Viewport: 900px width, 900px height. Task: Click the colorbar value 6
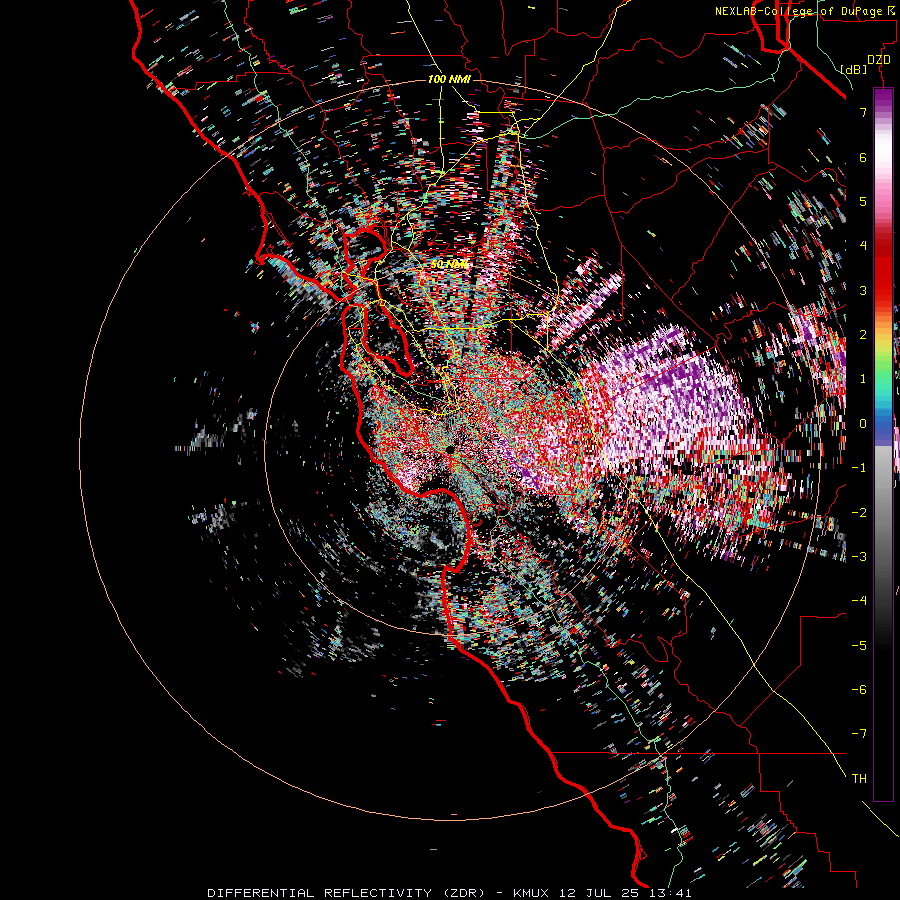(x=863, y=157)
